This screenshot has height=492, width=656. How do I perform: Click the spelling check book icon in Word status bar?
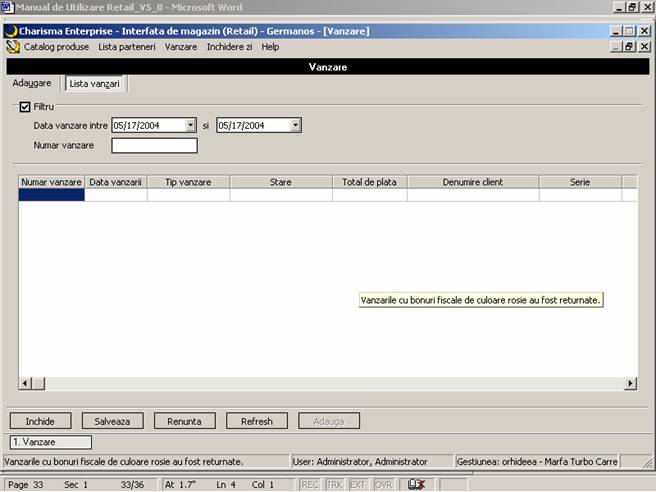click(x=416, y=484)
